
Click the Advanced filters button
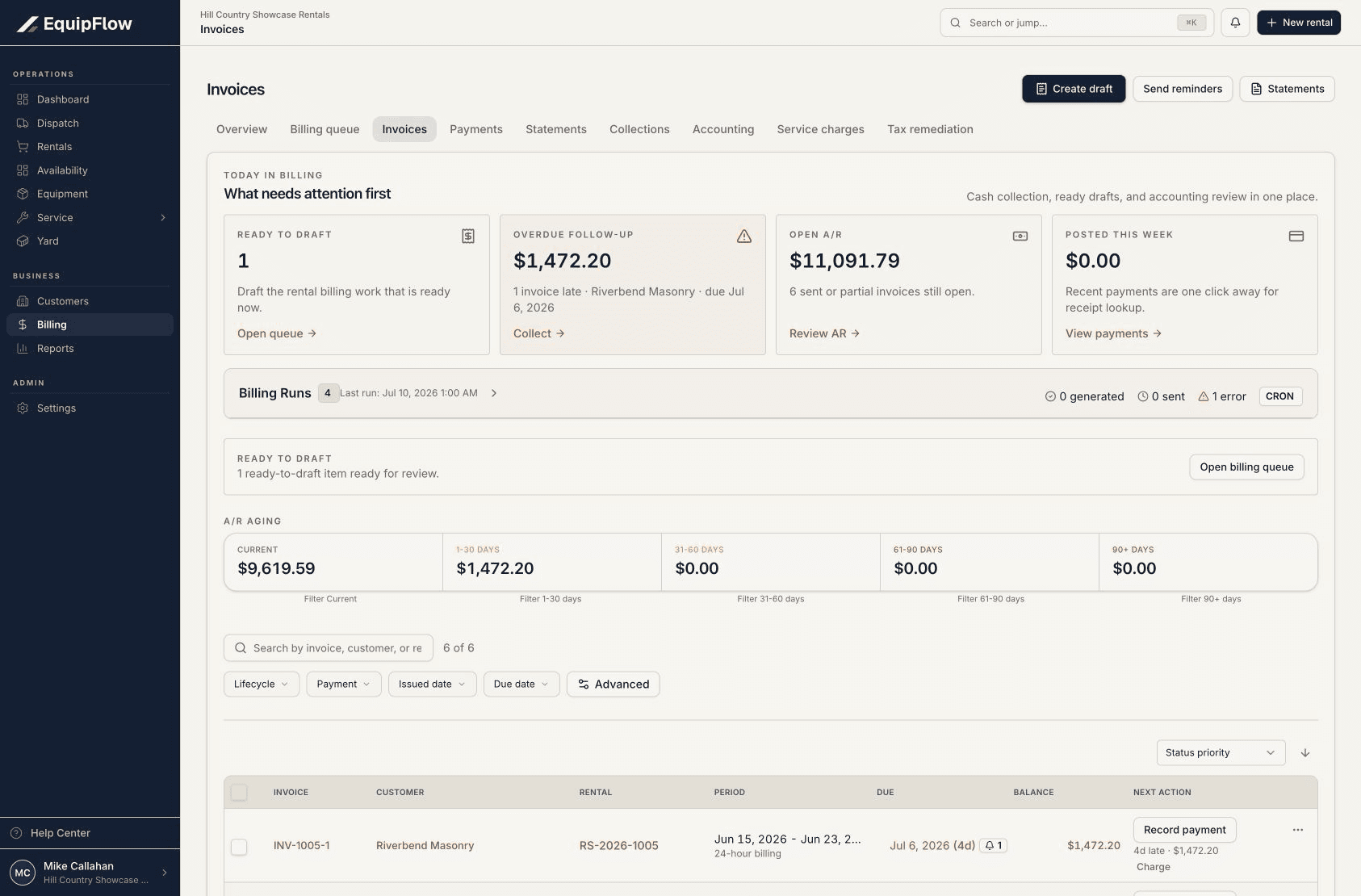(613, 684)
